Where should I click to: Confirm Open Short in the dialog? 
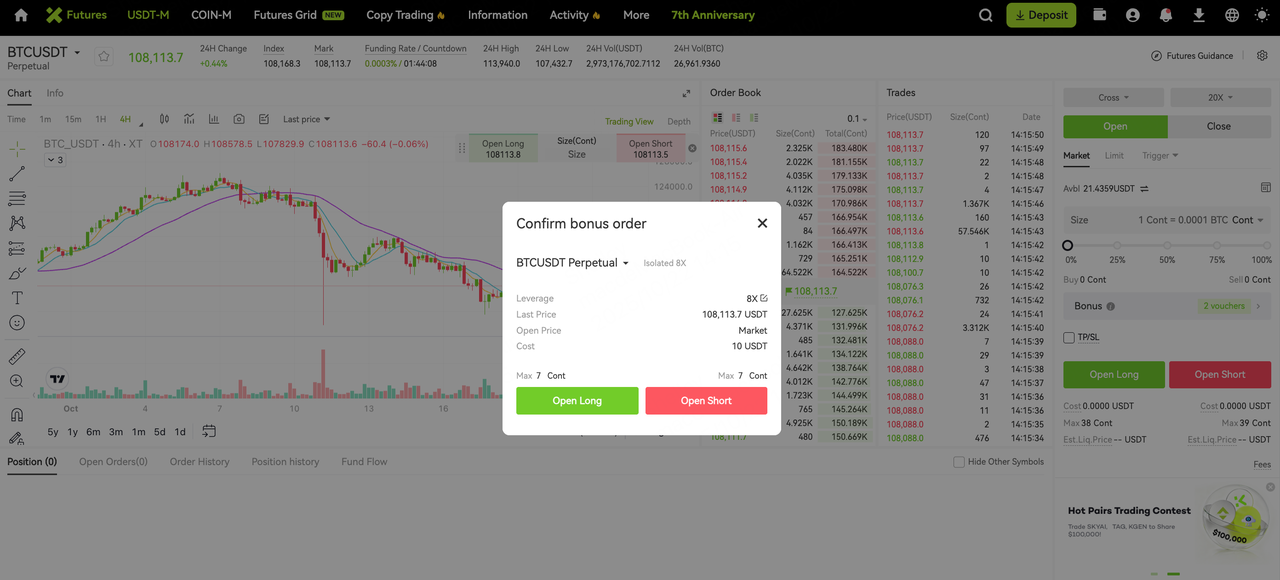point(706,400)
